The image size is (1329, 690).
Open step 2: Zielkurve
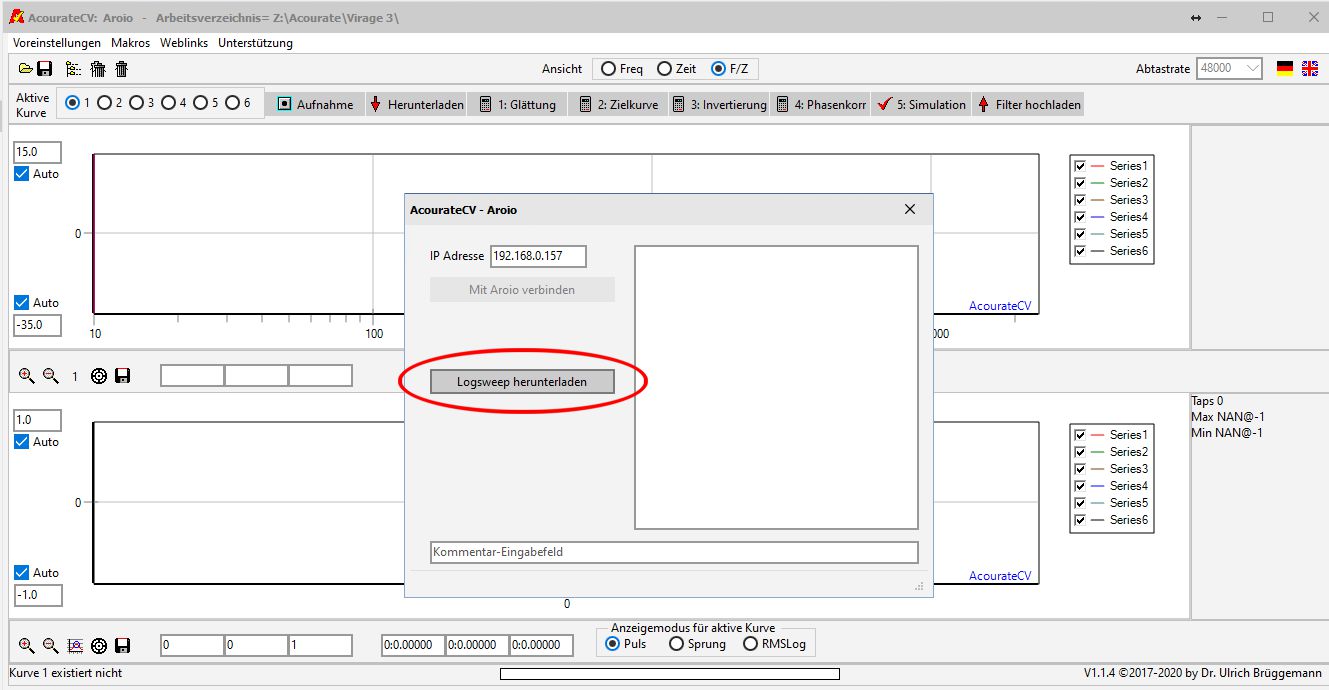tap(618, 104)
